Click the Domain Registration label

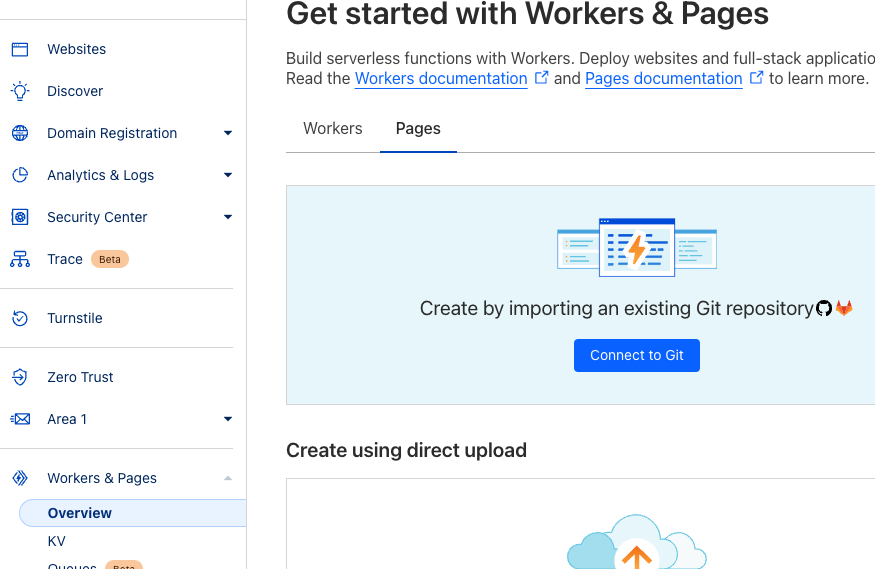point(112,133)
